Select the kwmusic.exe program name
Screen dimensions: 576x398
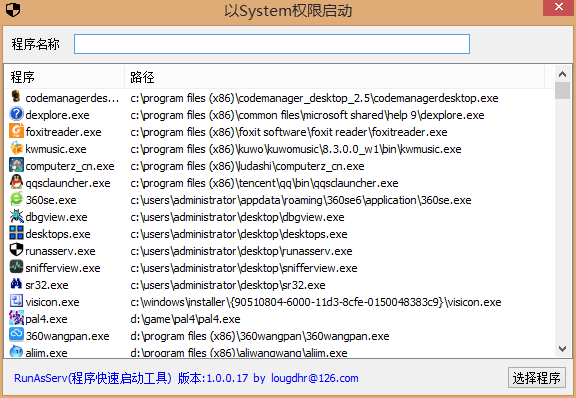56,149
